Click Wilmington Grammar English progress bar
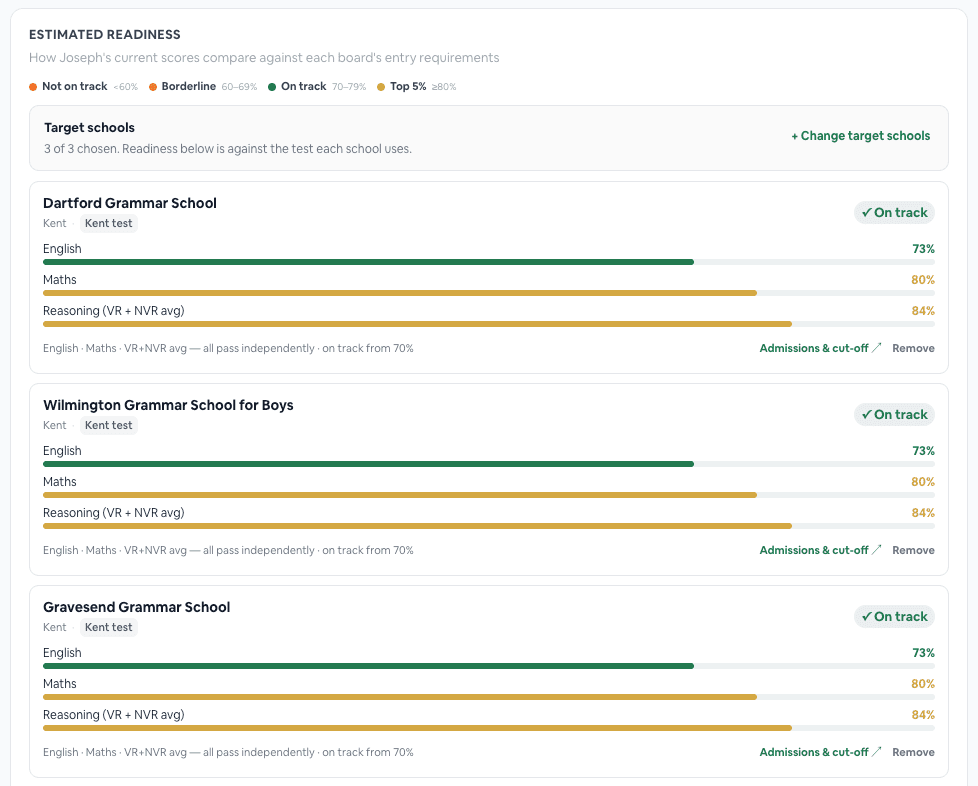978x786 pixels. pos(489,464)
